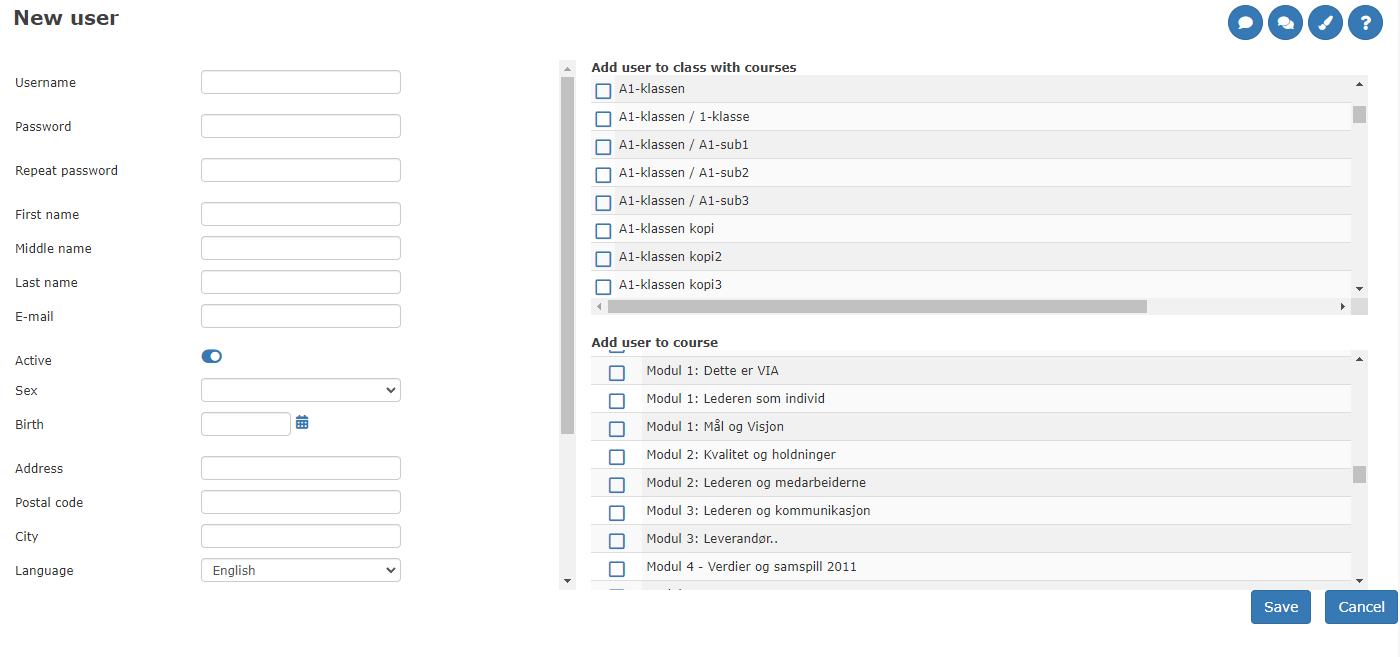The width and height of the screenshot is (1400, 657).
Task: Open the chat message icon
Action: click(x=1245, y=22)
